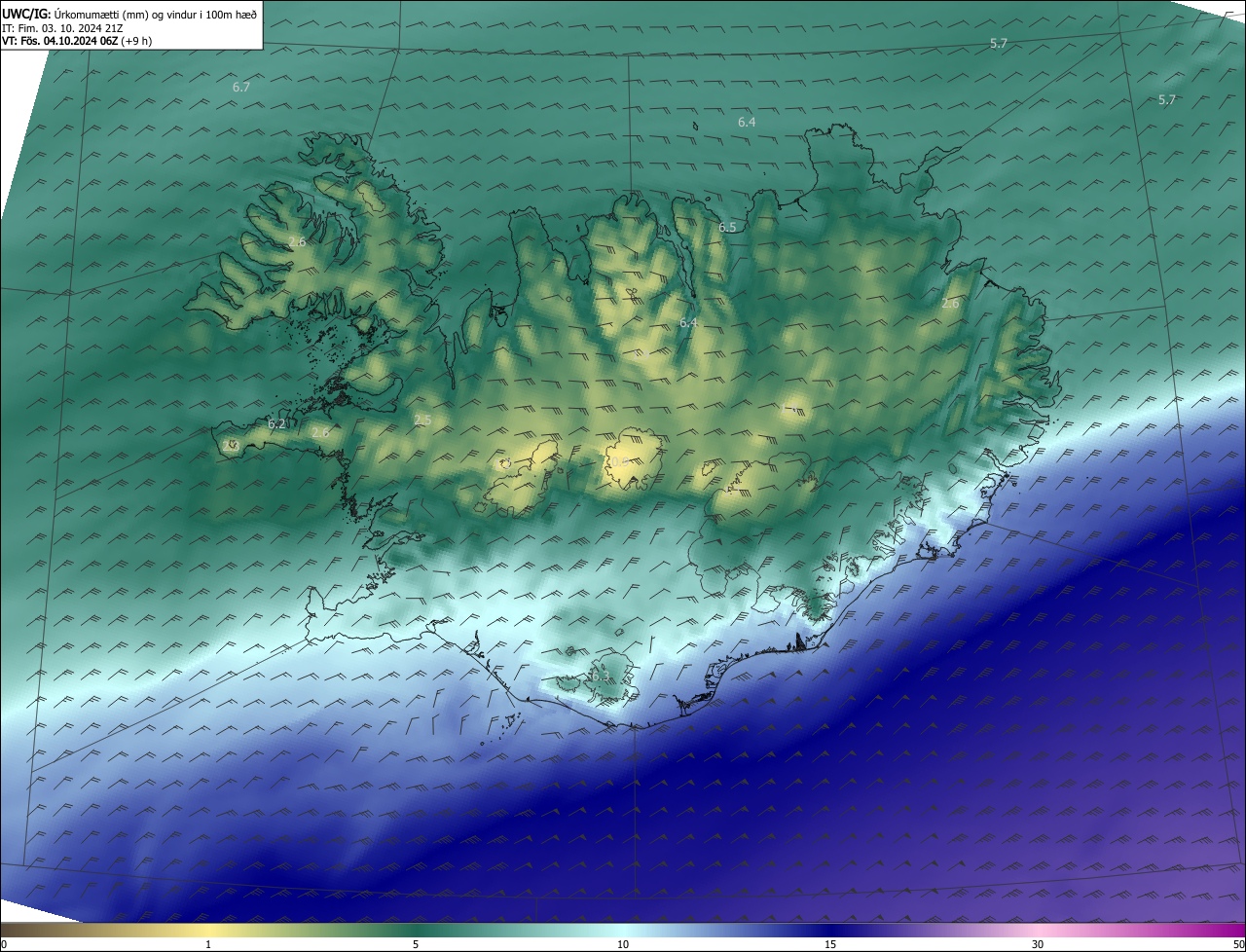The width and height of the screenshot is (1246, 952).
Task: Click the '0' tick on the color scale
Action: click(4, 944)
